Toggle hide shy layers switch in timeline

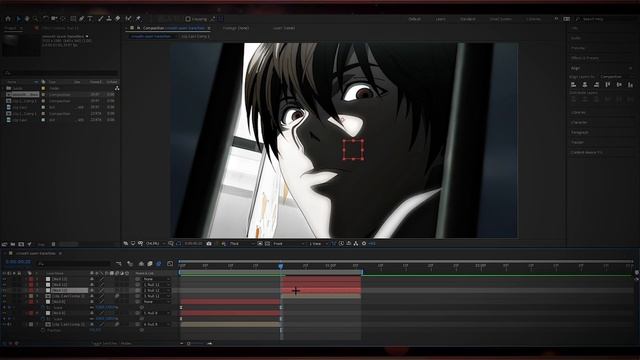pos(141,264)
